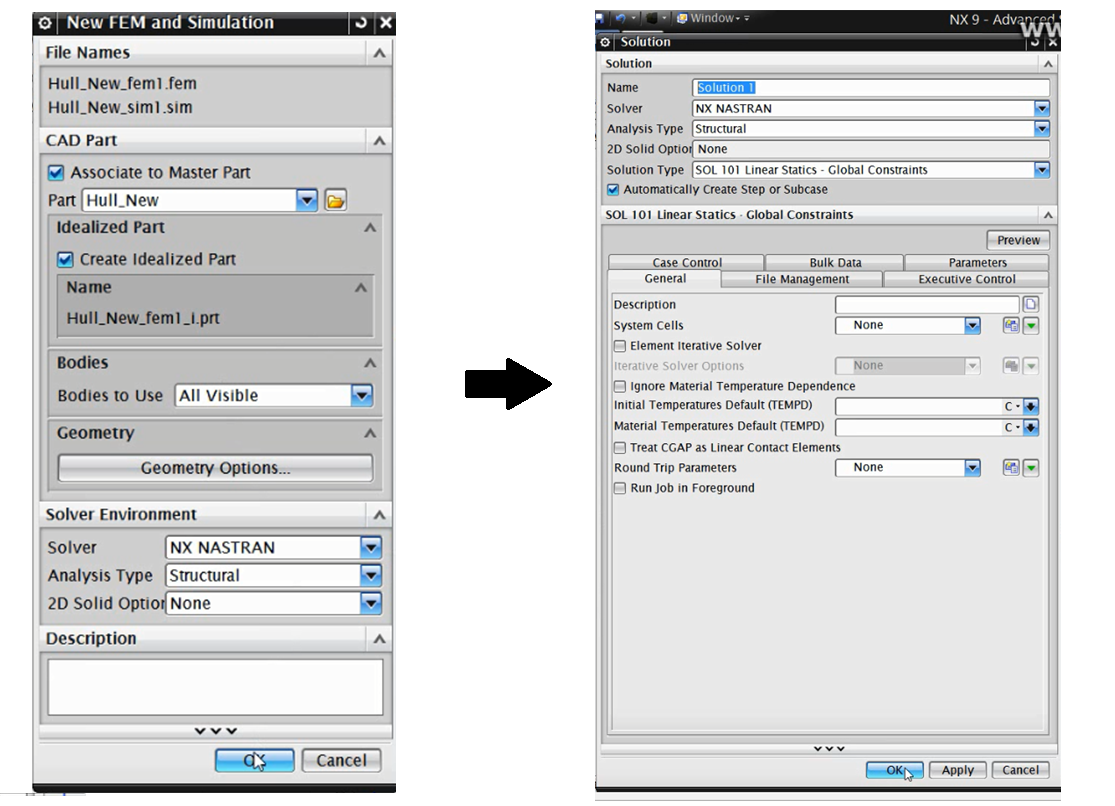Open the File Management tab
Viewport: 1115px width, 806px height.
click(802, 280)
